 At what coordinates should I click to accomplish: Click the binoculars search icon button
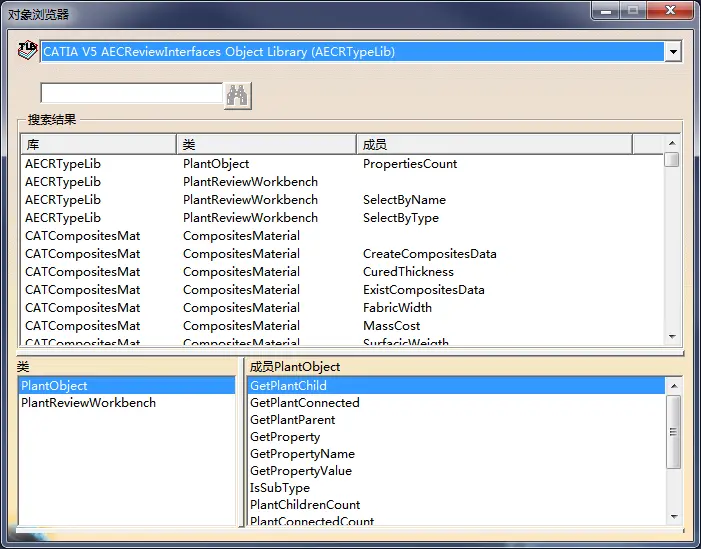tap(237, 95)
